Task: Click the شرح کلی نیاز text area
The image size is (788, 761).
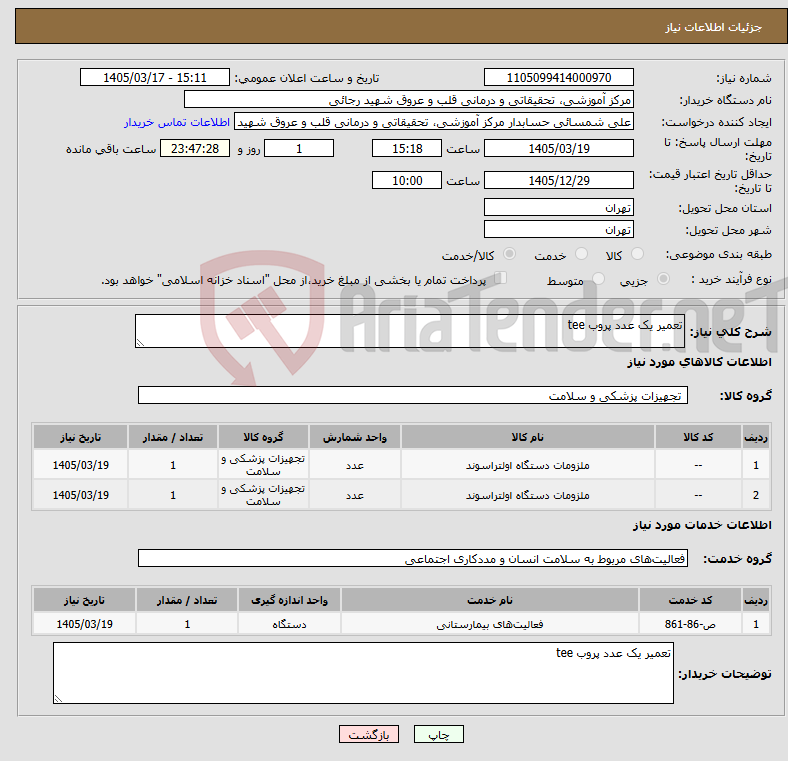Action: click(x=410, y=331)
